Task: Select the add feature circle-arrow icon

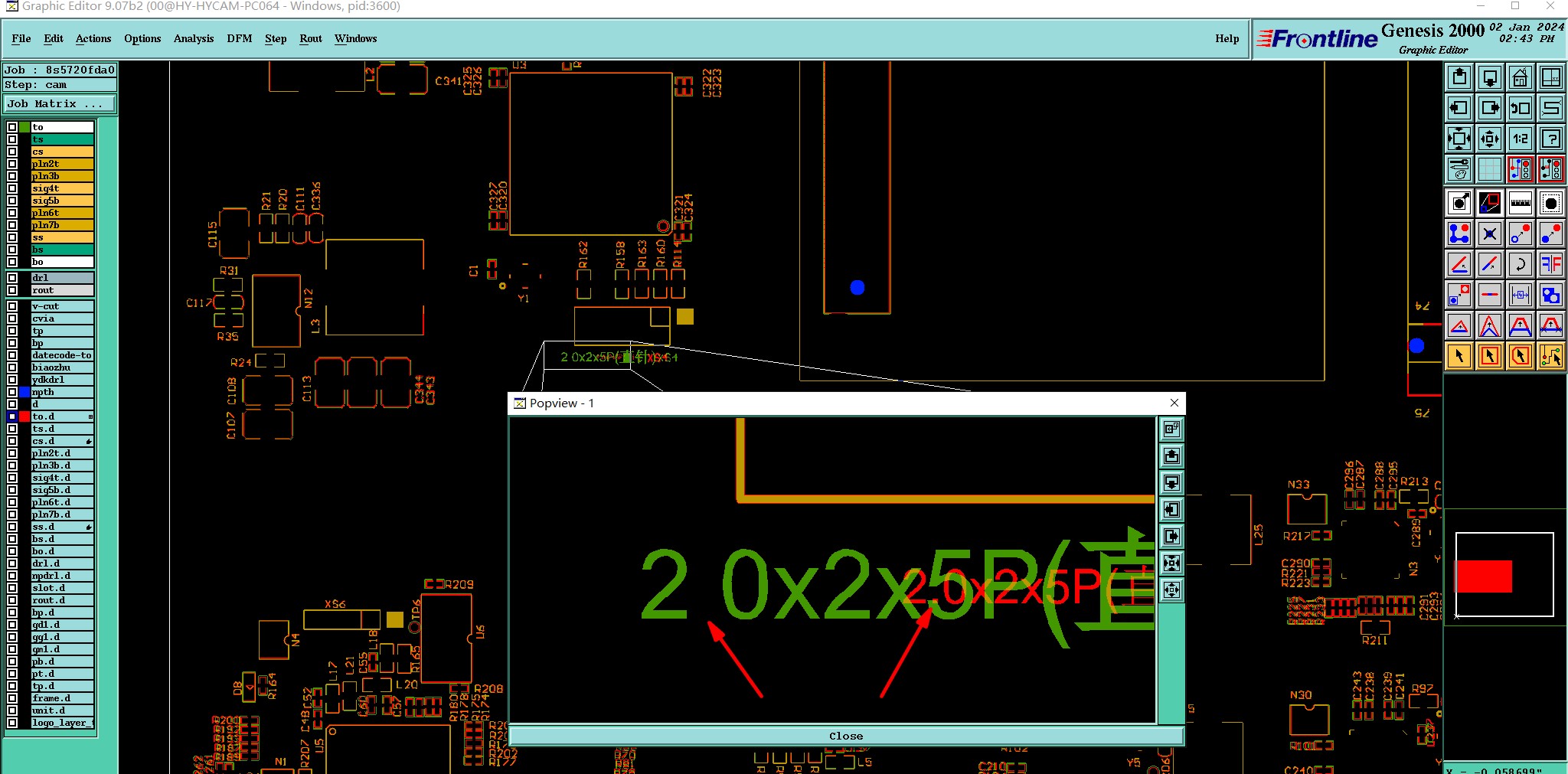Action: (x=1459, y=203)
